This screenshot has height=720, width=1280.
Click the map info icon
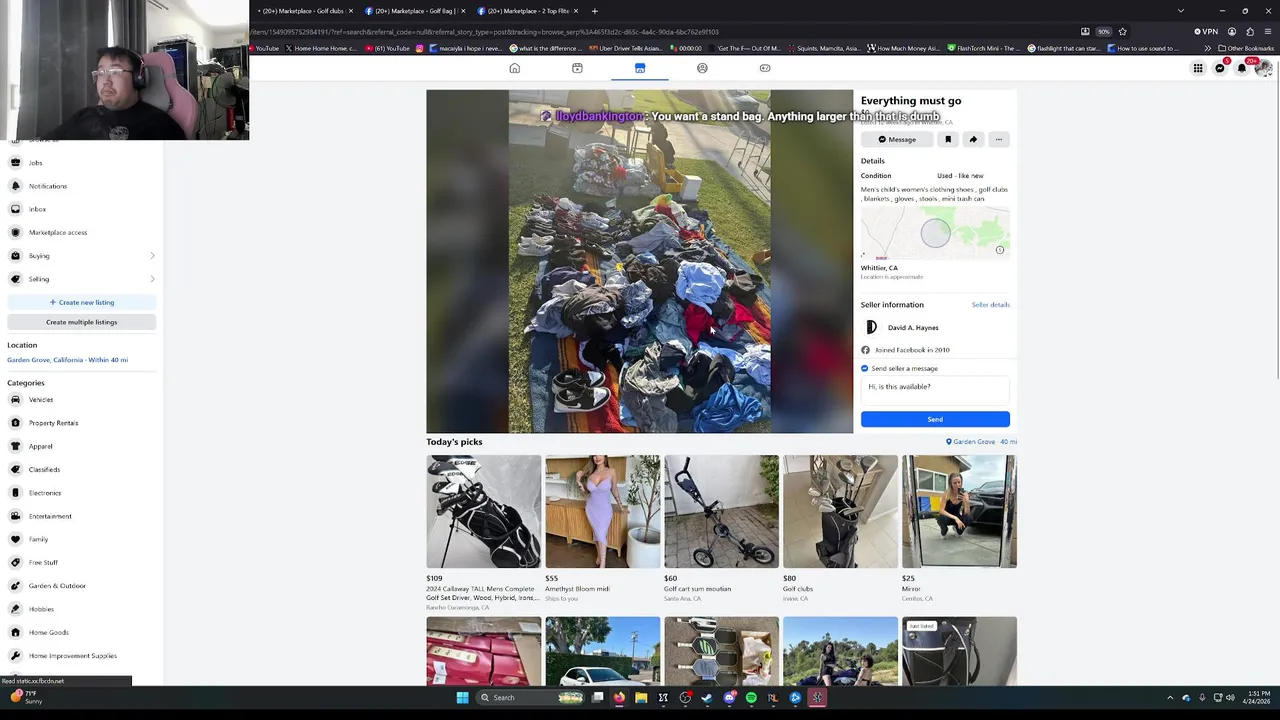click(x=999, y=250)
